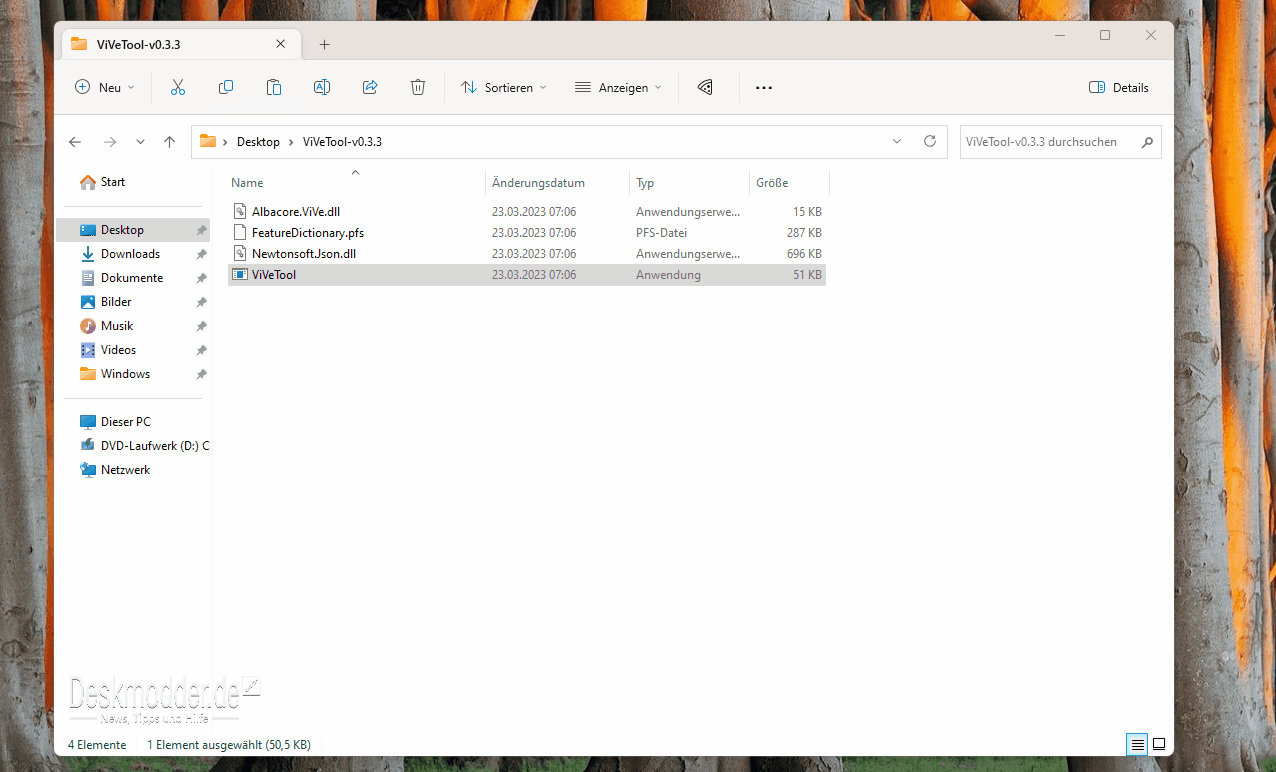This screenshot has height=772, width=1276.
Task: Click the 696 KB size cell
Action: pos(804,254)
